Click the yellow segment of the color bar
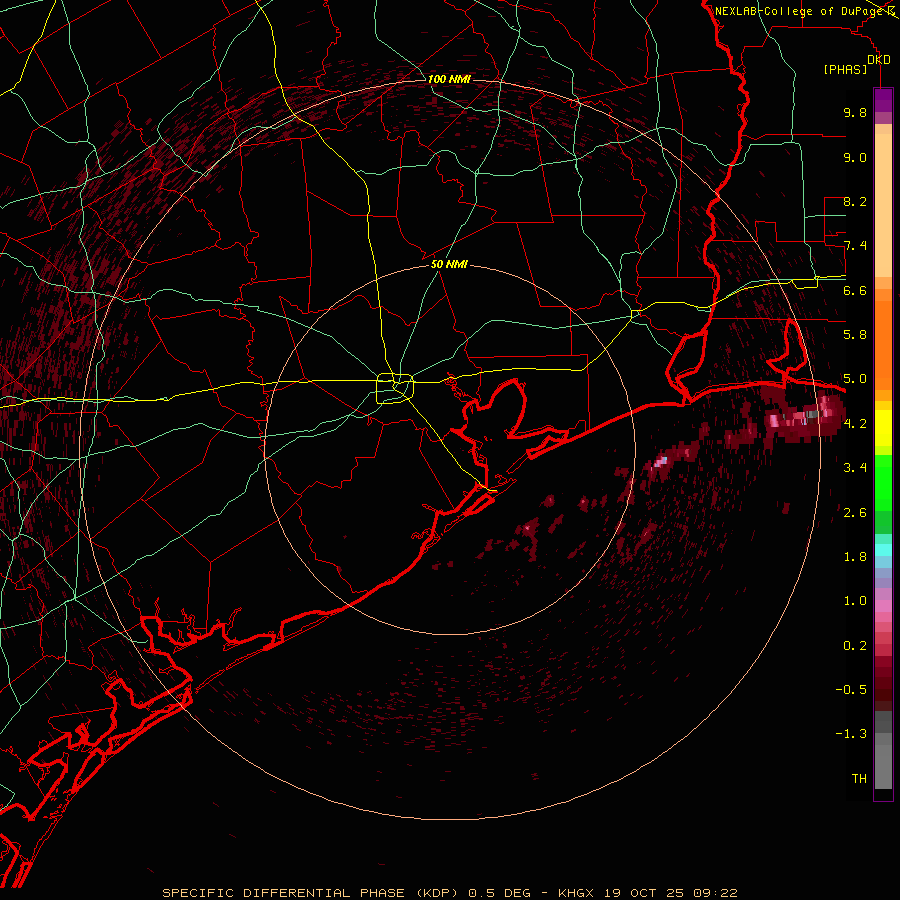The height and width of the screenshot is (900, 900). coord(883,428)
